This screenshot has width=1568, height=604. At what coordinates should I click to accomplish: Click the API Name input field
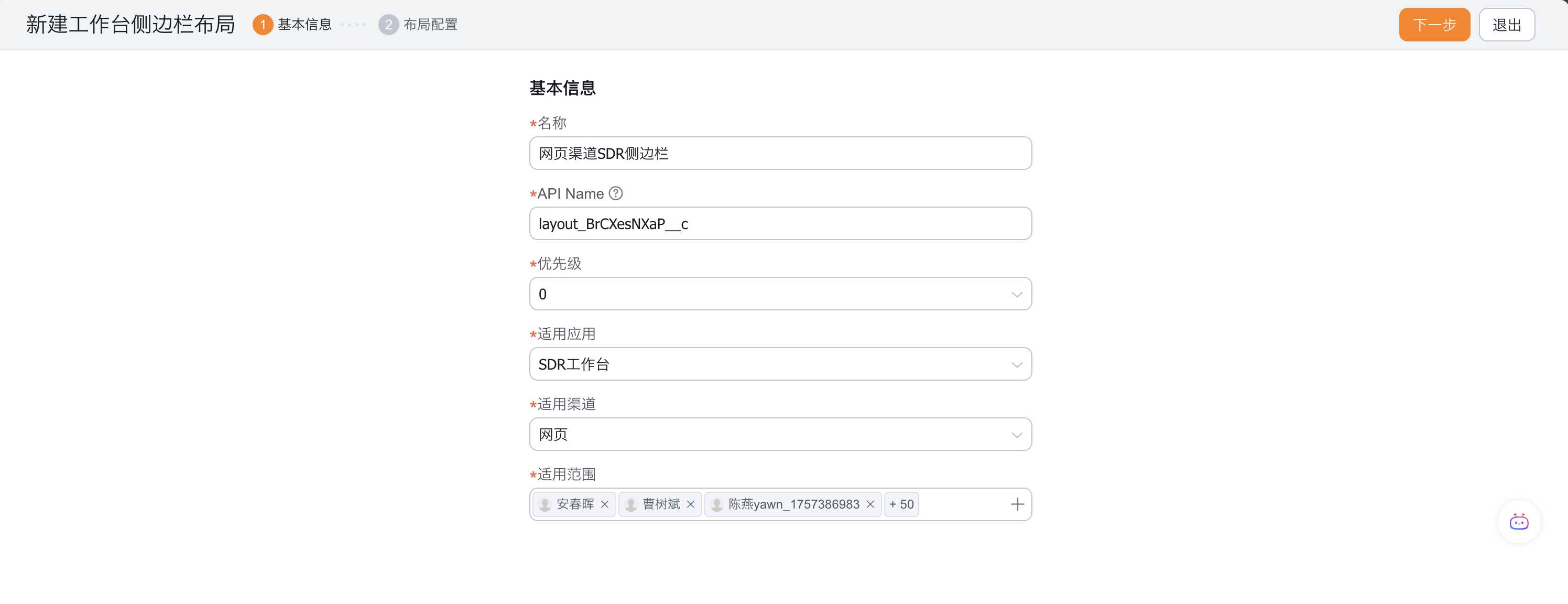pos(780,223)
